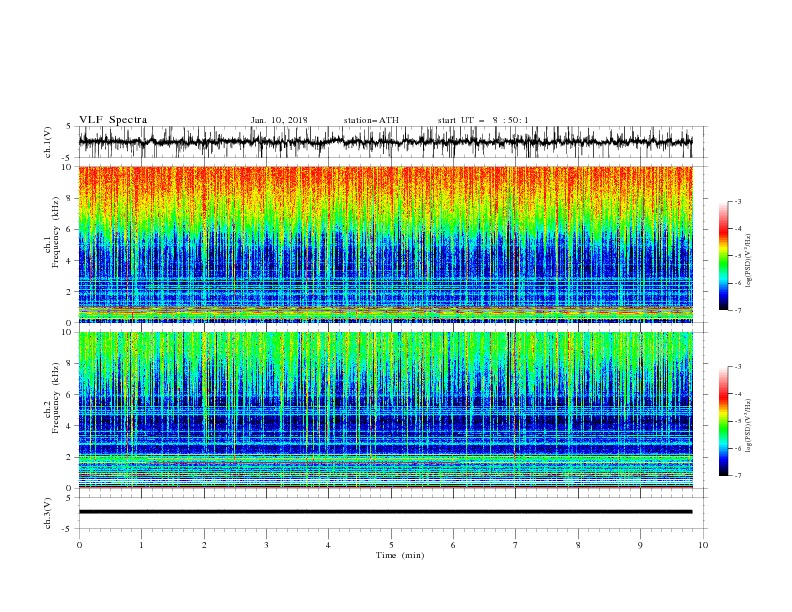Click the 'VLF Spectra' title text
792x612 pixels.
tap(113, 120)
